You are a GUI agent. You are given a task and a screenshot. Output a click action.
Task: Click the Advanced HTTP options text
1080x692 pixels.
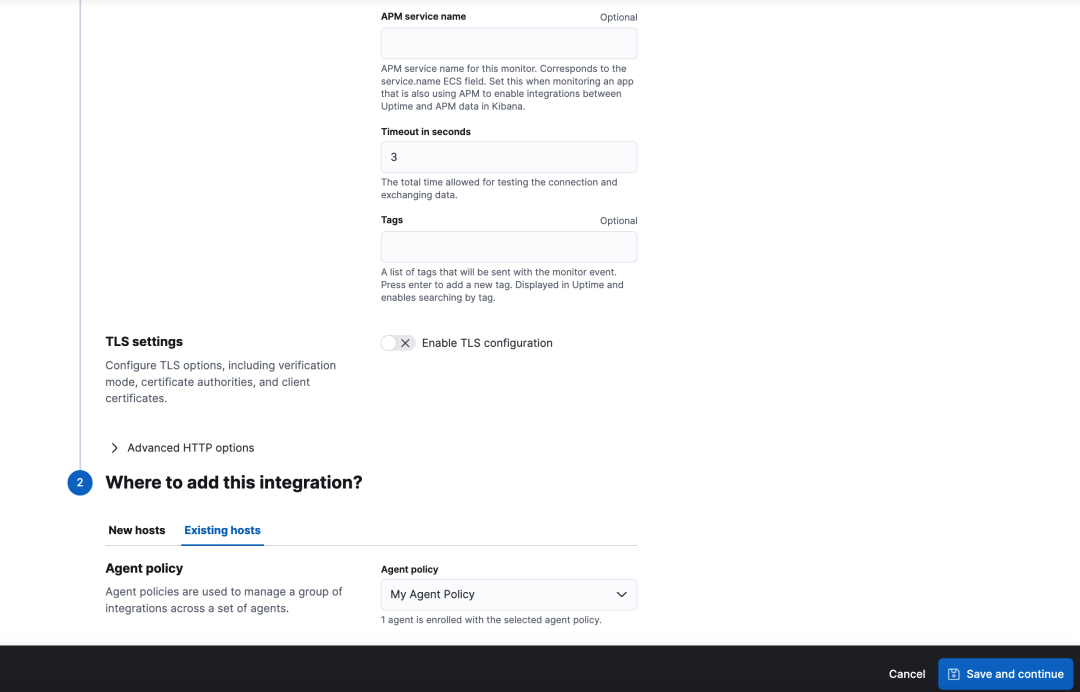point(191,448)
